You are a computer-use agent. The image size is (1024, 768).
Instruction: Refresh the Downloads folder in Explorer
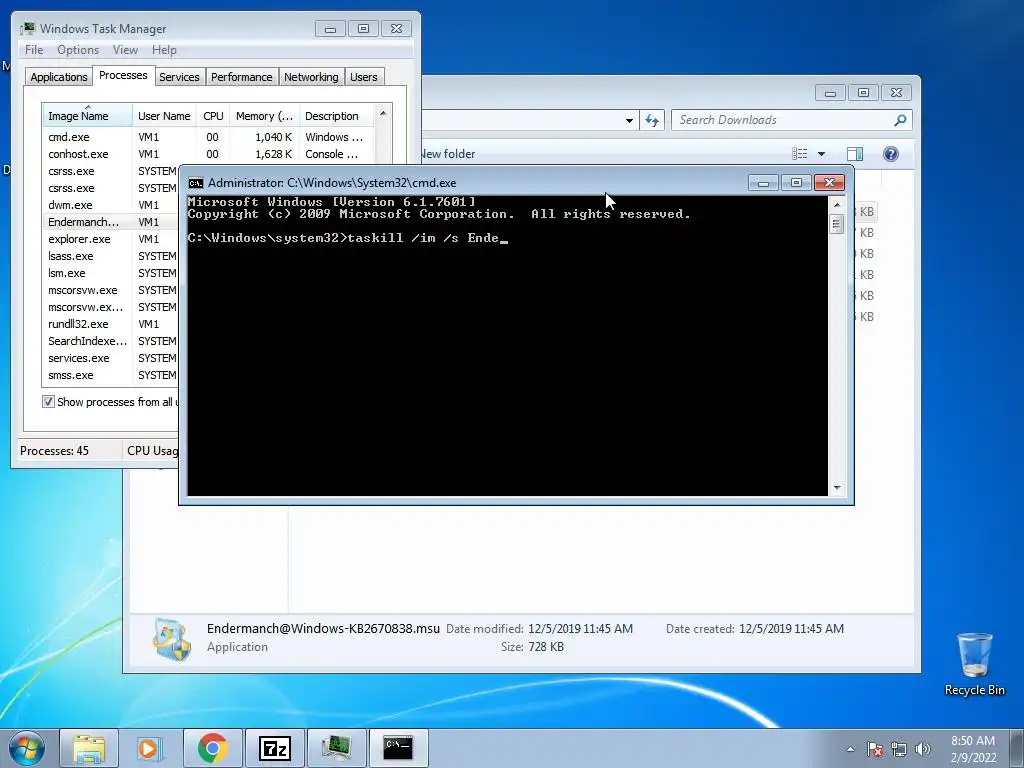652,120
